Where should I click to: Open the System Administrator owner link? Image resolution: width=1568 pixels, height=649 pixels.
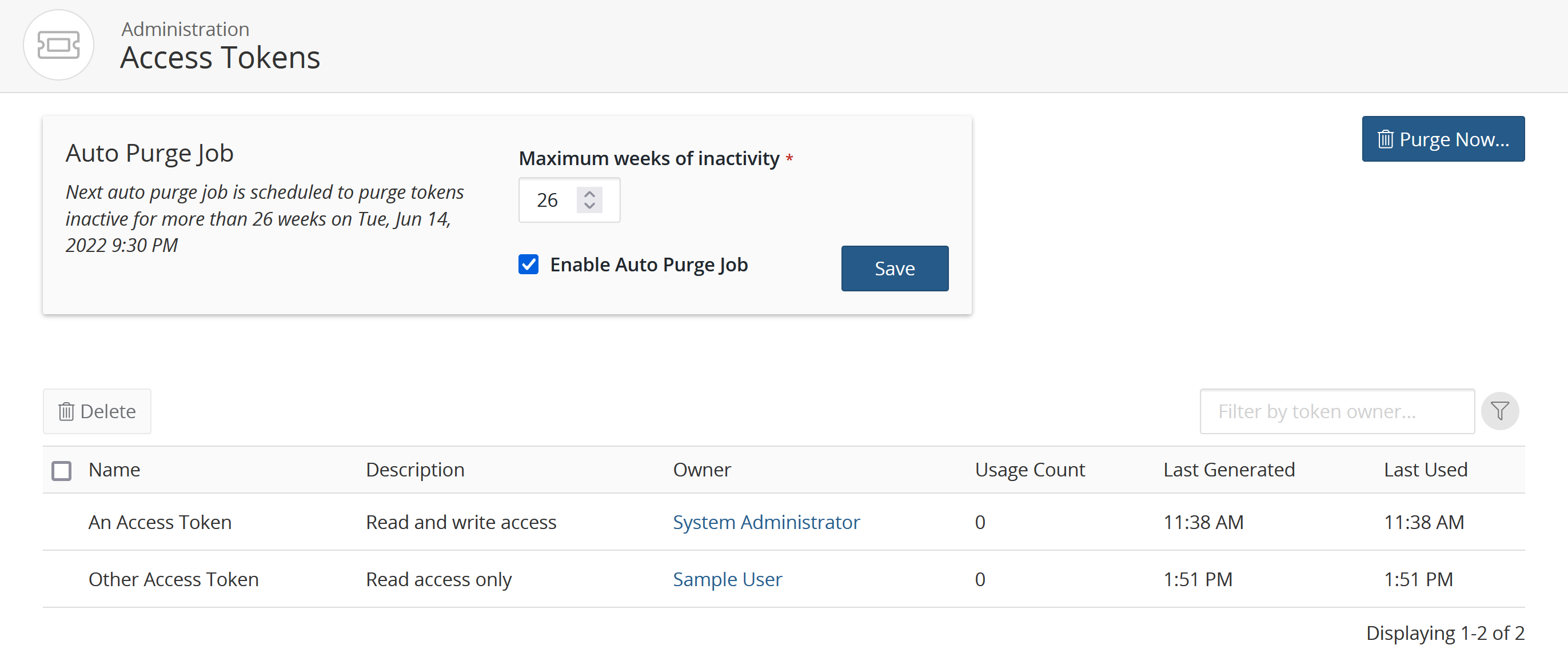point(766,522)
